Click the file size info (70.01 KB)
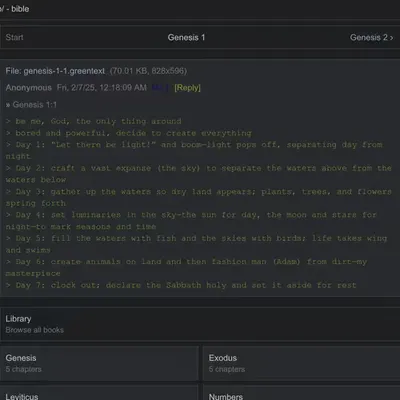 148,71
